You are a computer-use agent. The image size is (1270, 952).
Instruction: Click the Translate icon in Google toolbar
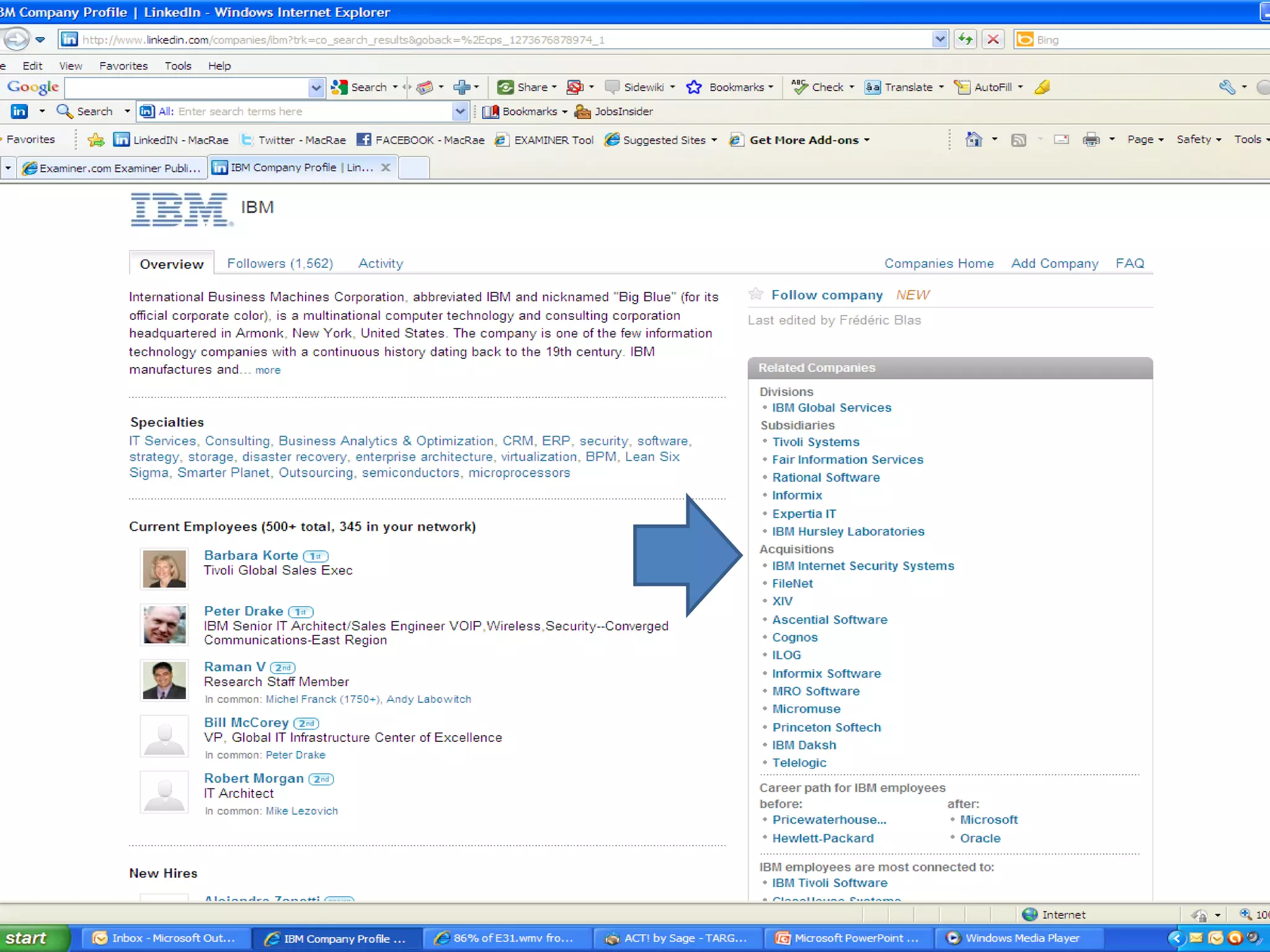pyautogui.click(x=873, y=87)
